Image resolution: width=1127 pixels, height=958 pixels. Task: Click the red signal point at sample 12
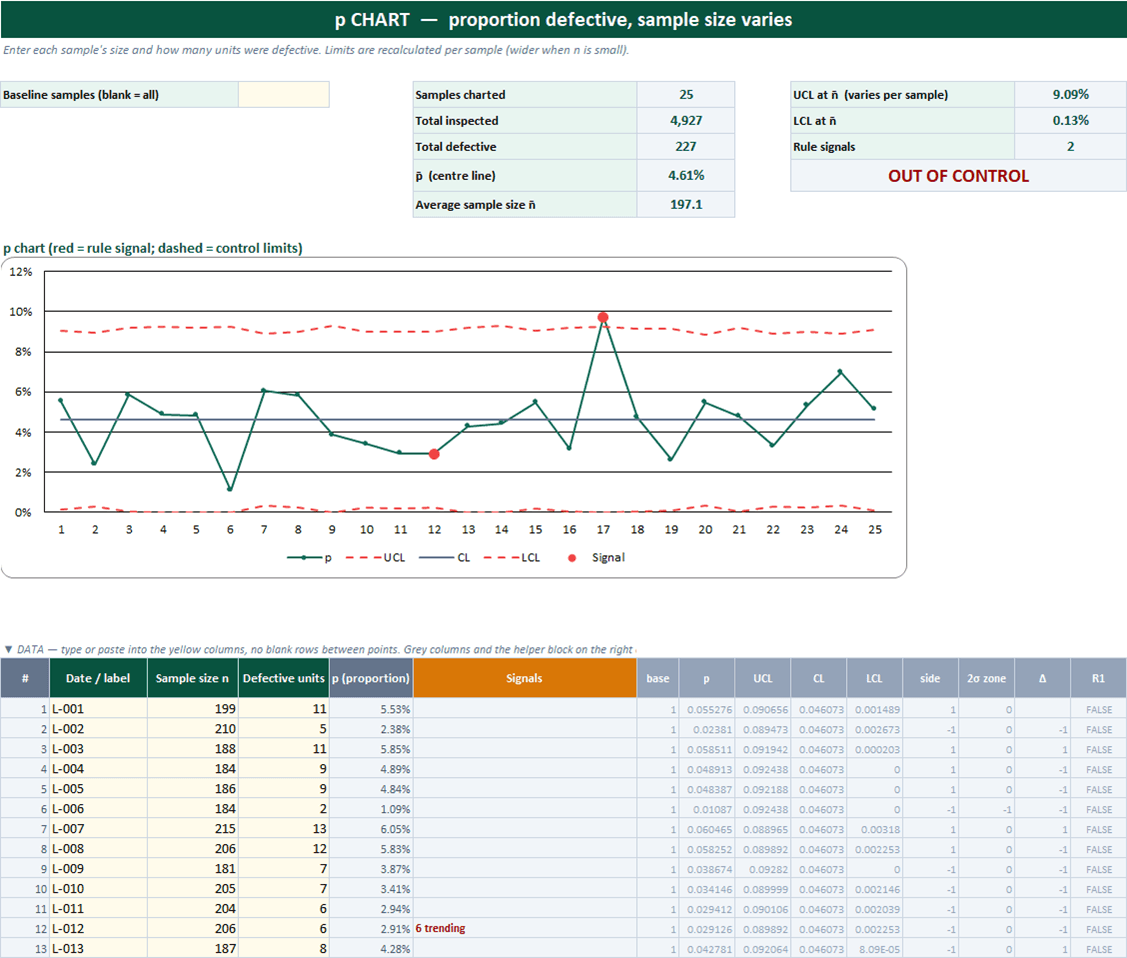click(x=434, y=454)
